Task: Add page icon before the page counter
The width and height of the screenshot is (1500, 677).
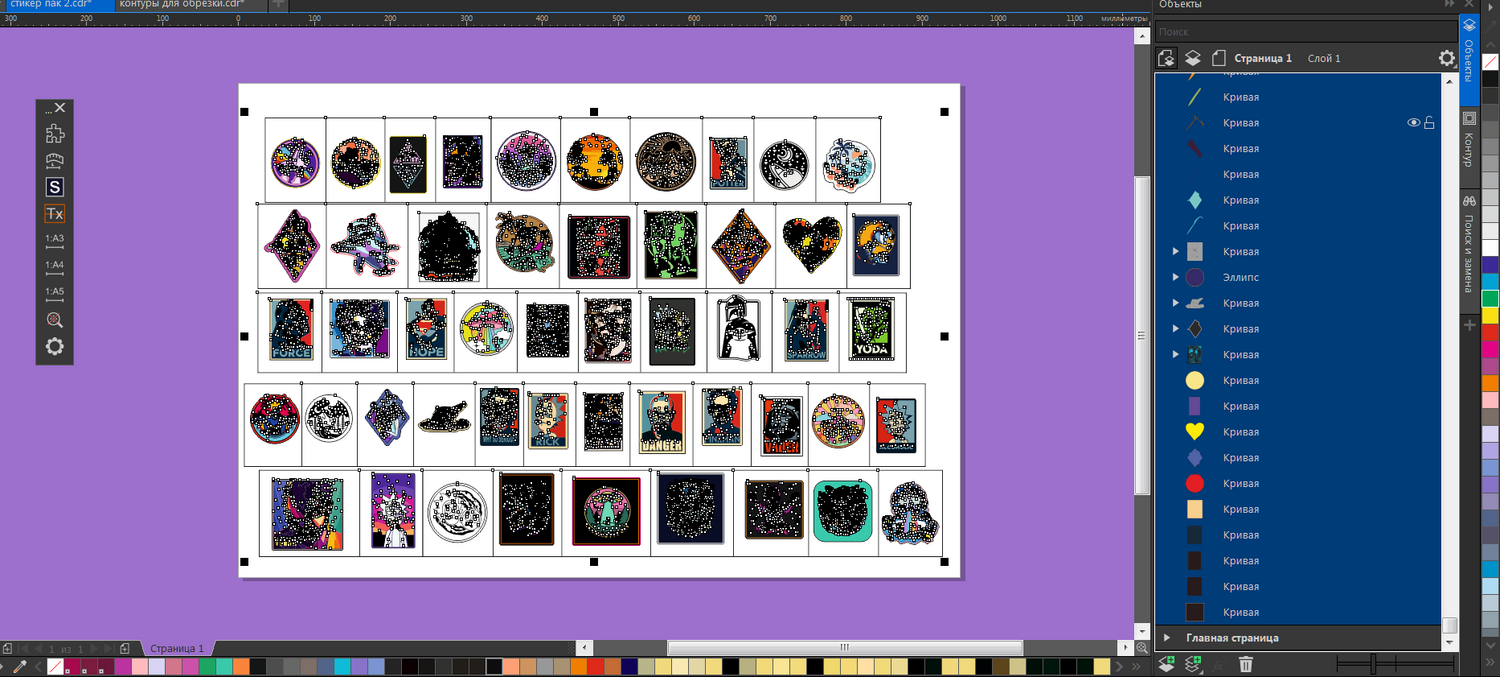Action: pyautogui.click(x=7, y=649)
